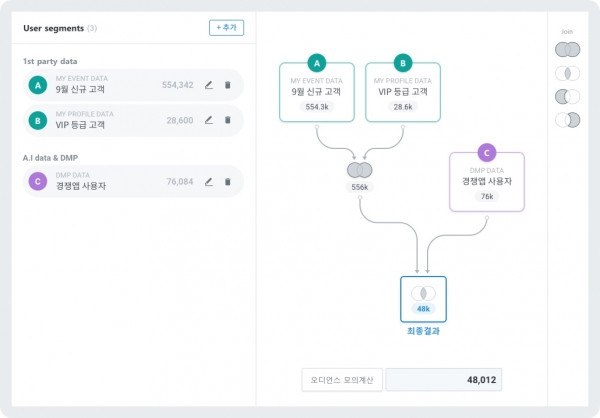
Task: Click the 1st party data section label
Action: point(50,61)
